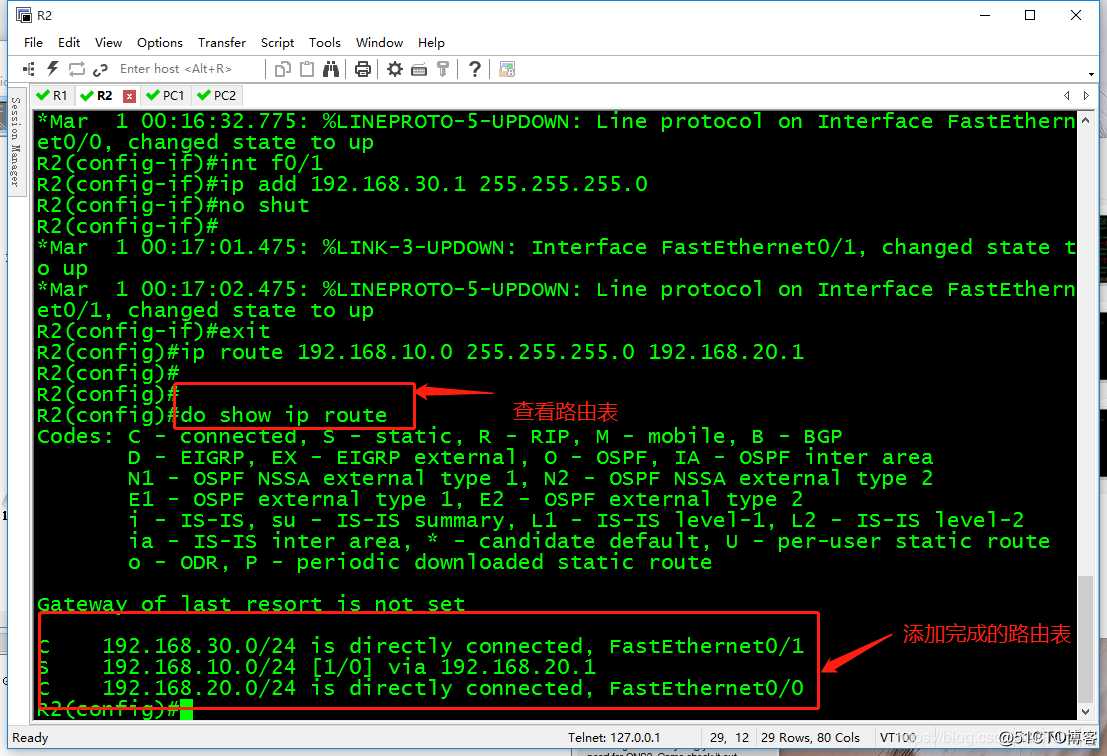1107x756 pixels.
Task: Click the Public Key Assistant key icon
Action: coord(443,68)
